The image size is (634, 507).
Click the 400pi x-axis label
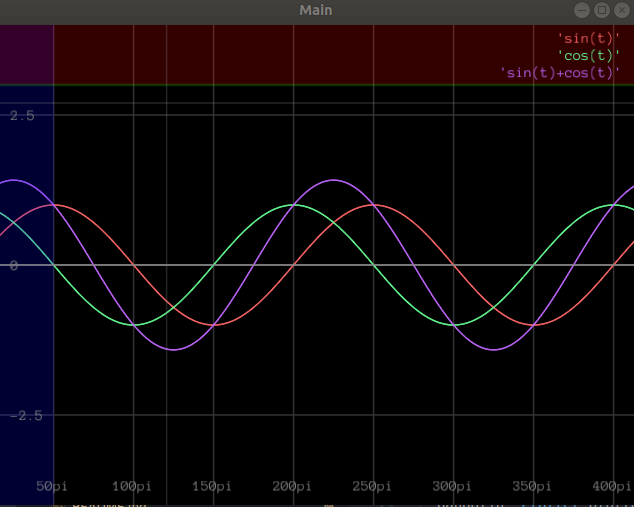tap(612, 486)
